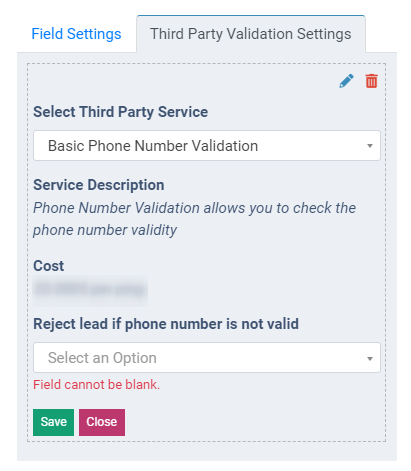Switch to the Field Settings tab
Viewport: 411px width, 471px height.
[76, 34]
